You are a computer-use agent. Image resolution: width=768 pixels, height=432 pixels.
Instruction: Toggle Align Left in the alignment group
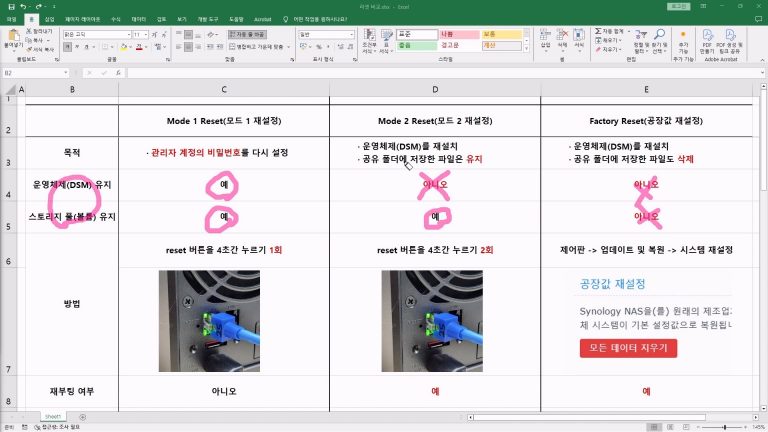click(179, 47)
